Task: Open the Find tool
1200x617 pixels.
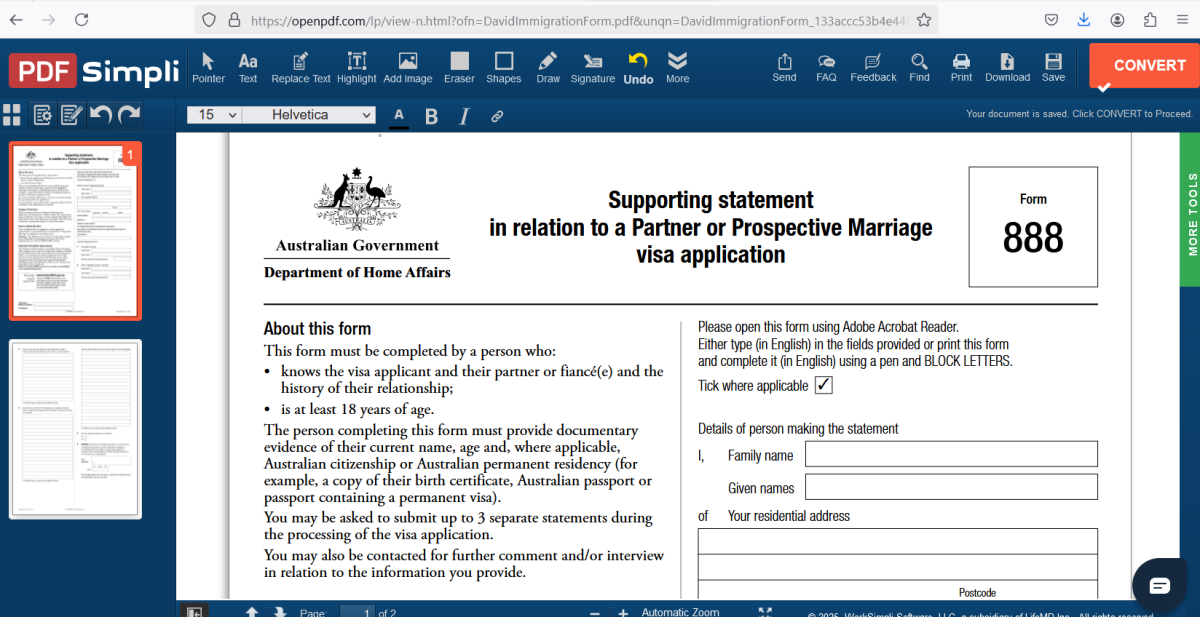Action: point(919,67)
